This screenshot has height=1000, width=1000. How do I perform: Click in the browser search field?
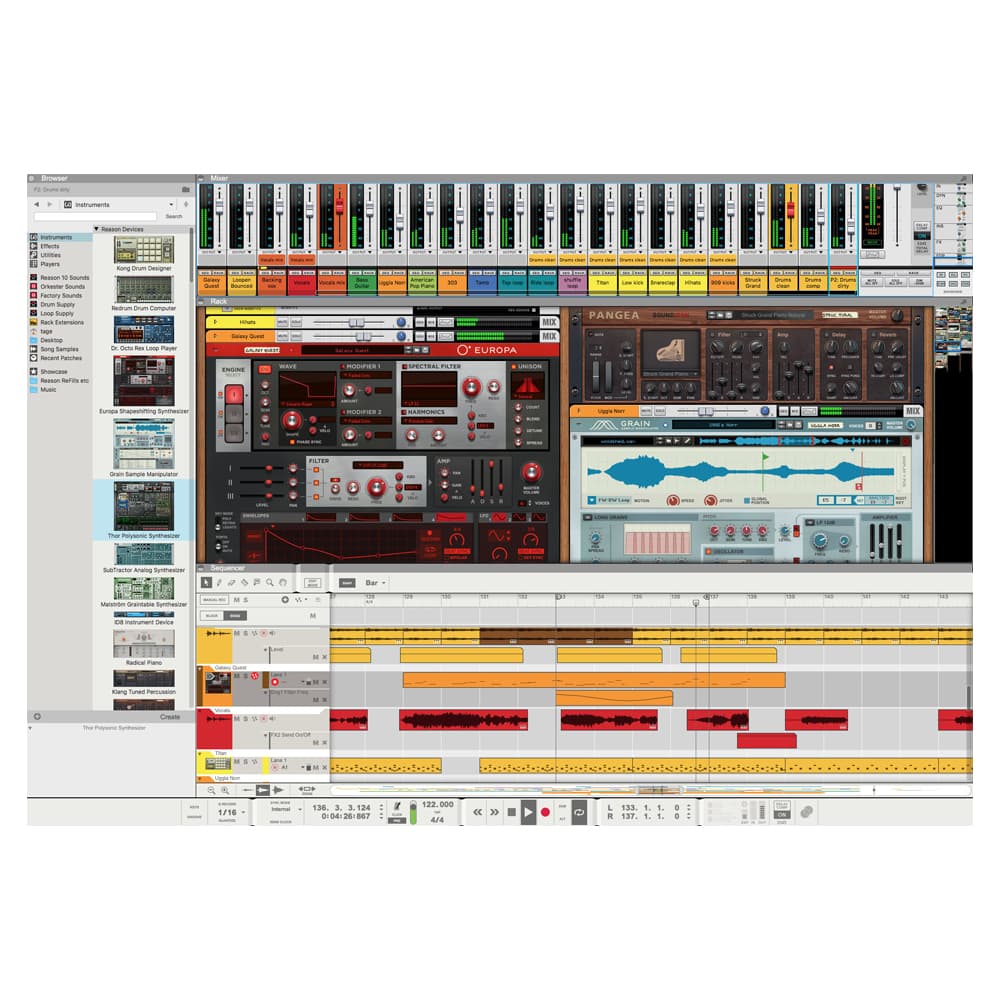click(x=95, y=216)
